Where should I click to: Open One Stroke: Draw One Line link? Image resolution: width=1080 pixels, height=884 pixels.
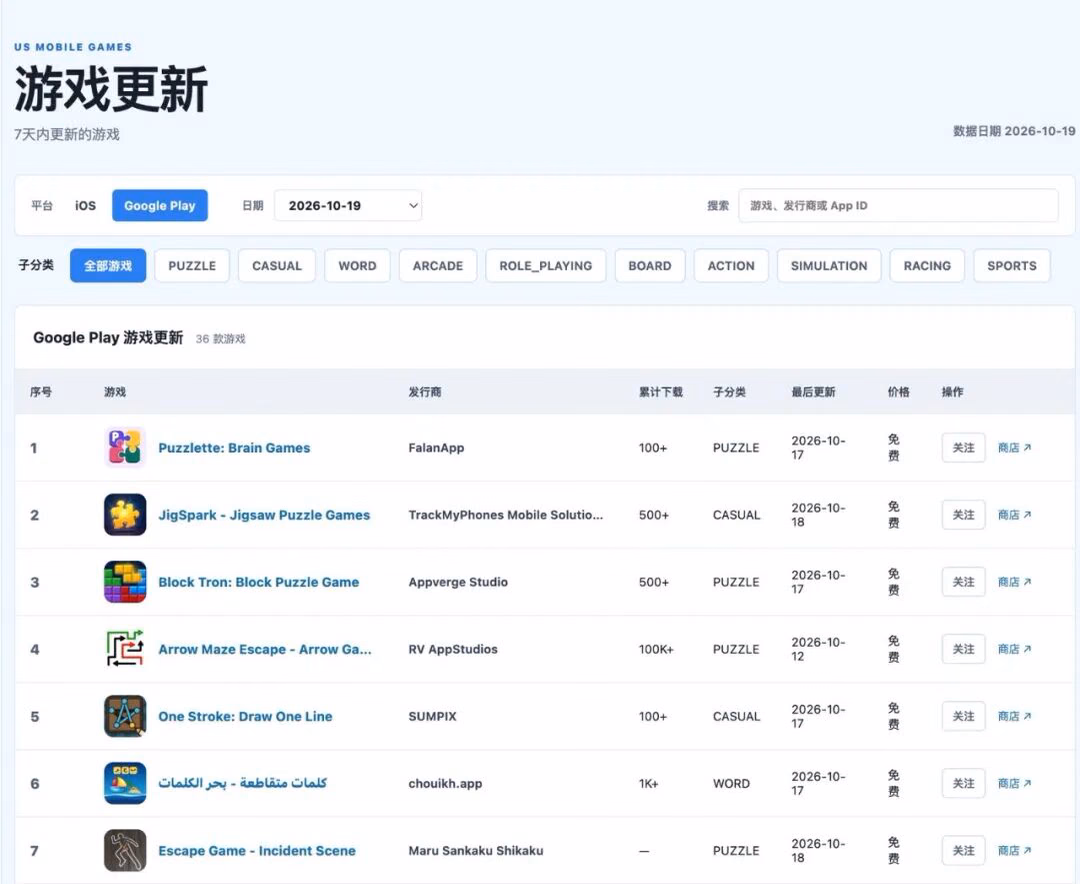pyautogui.click(x=245, y=717)
